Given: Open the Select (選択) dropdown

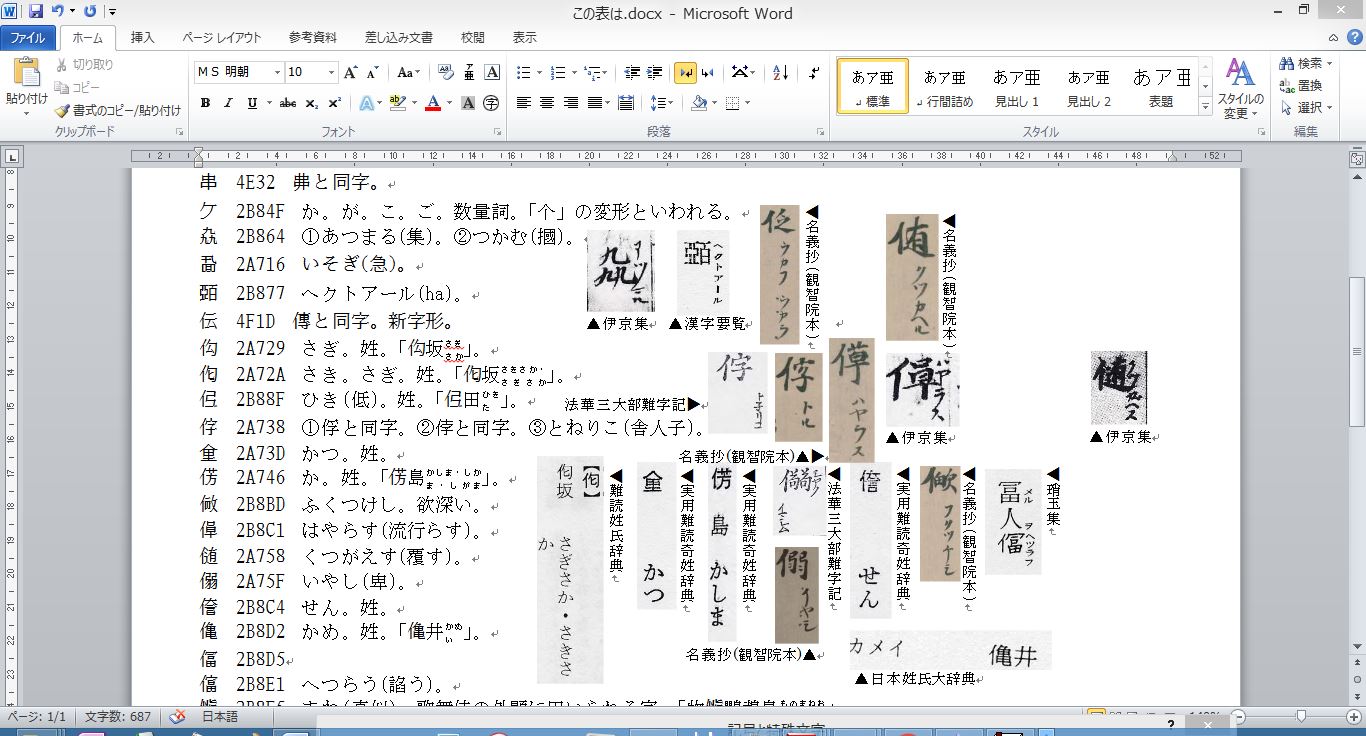Looking at the screenshot, I should click(x=1307, y=107).
